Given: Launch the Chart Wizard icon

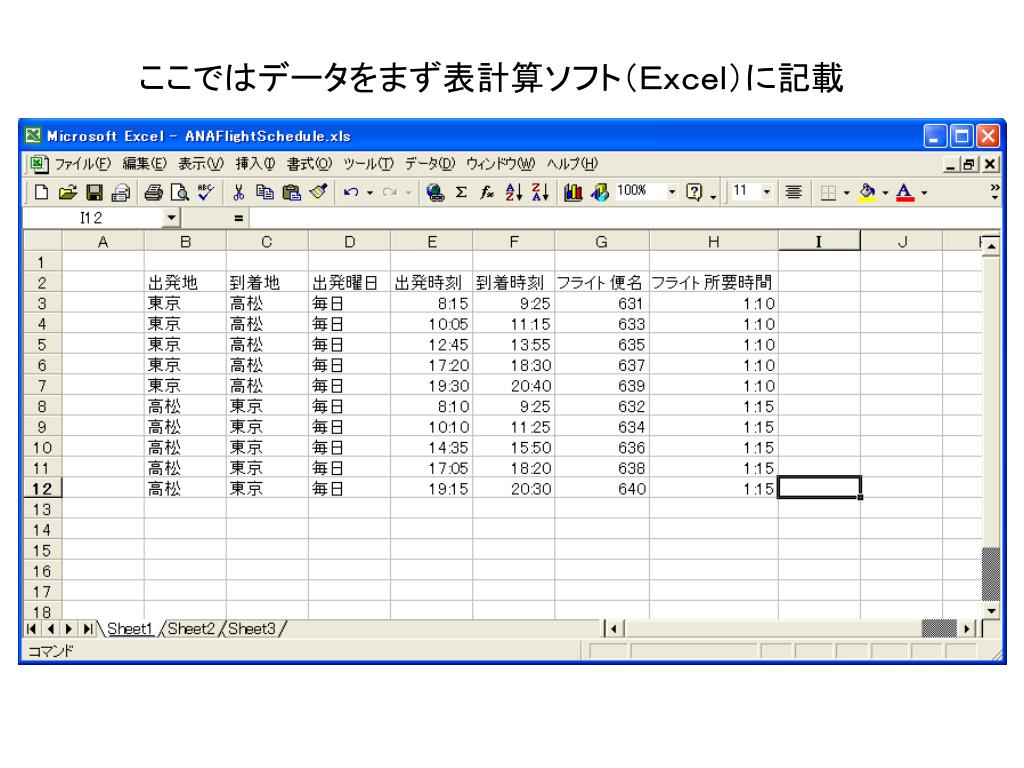Looking at the screenshot, I should 573,192.
